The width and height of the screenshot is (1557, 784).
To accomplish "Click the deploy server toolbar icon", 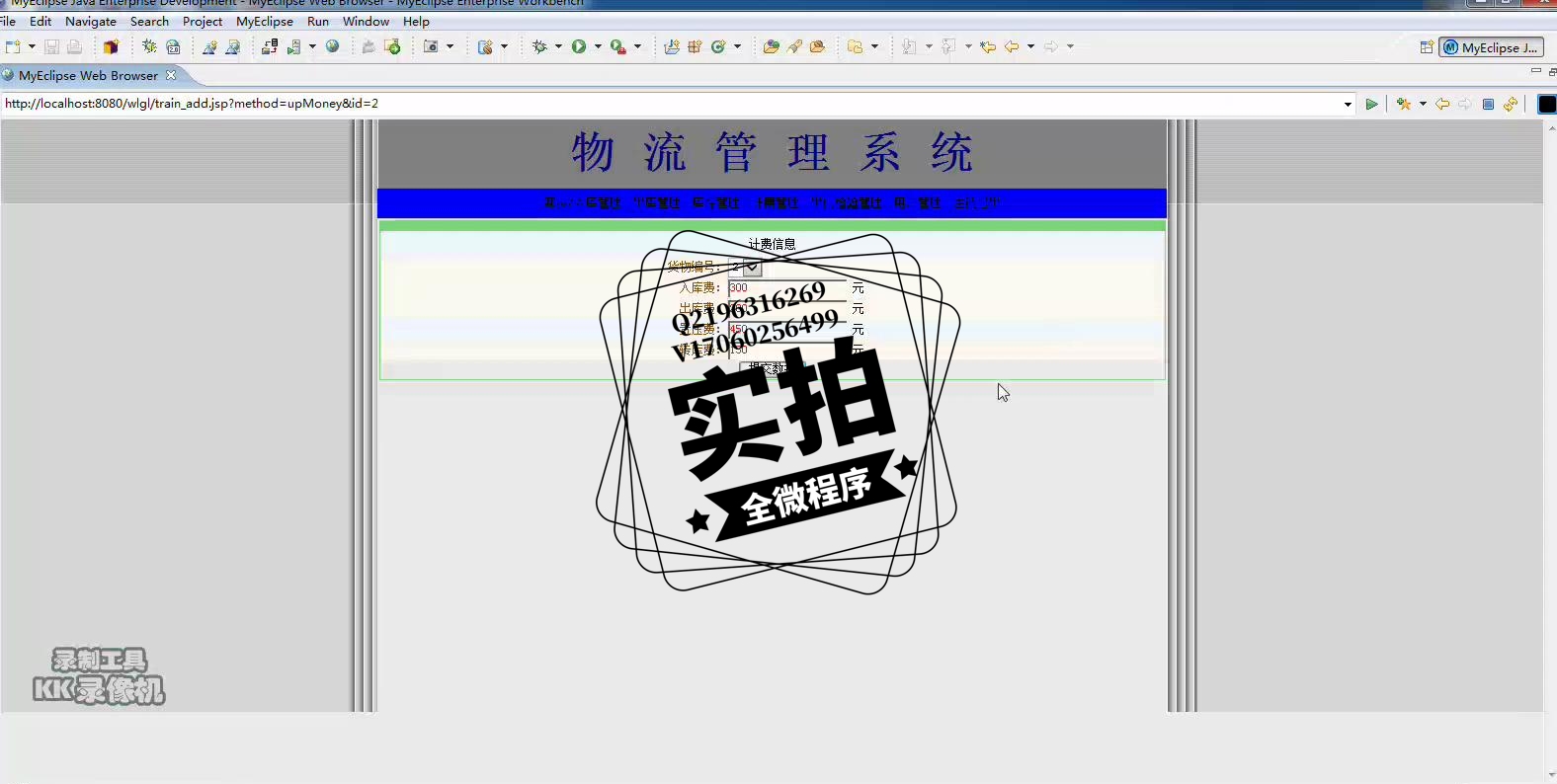I will pyautogui.click(x=294, y=46).
